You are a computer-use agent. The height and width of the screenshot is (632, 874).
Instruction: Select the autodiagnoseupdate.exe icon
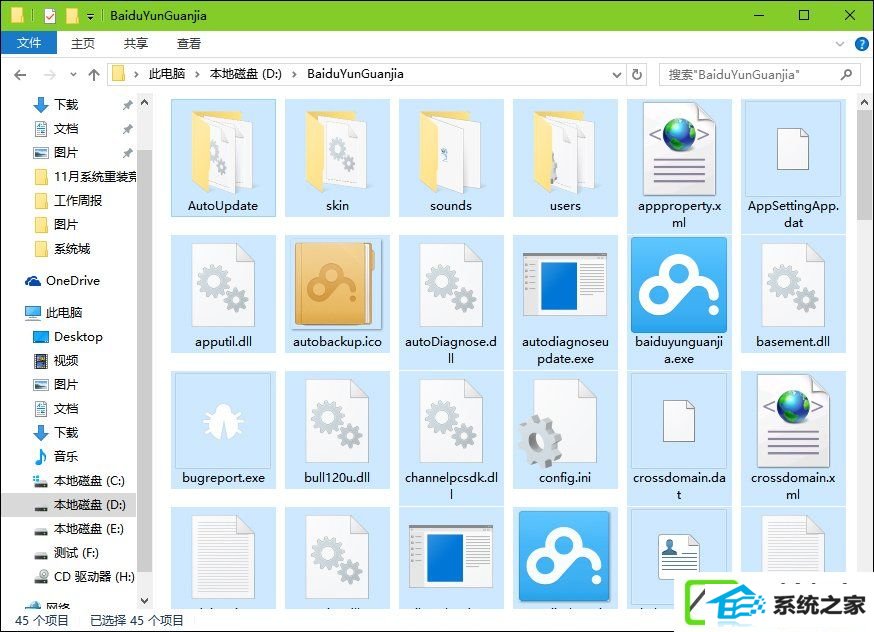pos(565,285)
